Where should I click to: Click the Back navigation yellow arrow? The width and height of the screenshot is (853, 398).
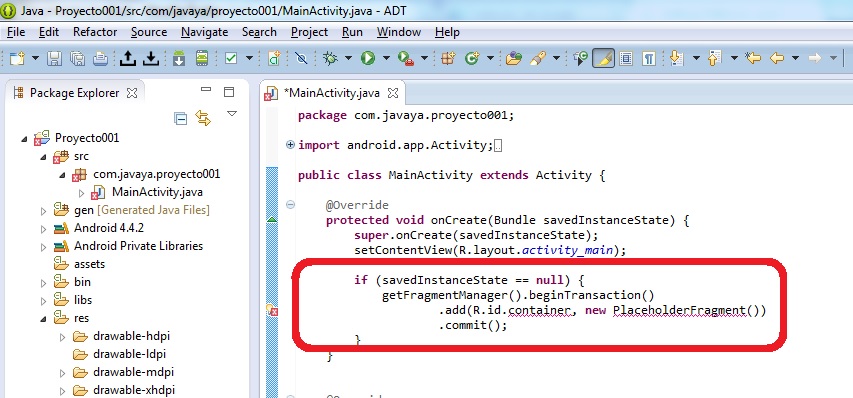777,58
